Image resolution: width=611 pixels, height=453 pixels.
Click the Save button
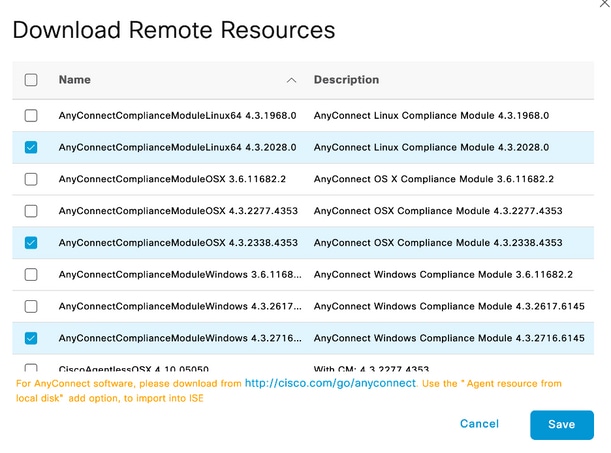(562, 425)
